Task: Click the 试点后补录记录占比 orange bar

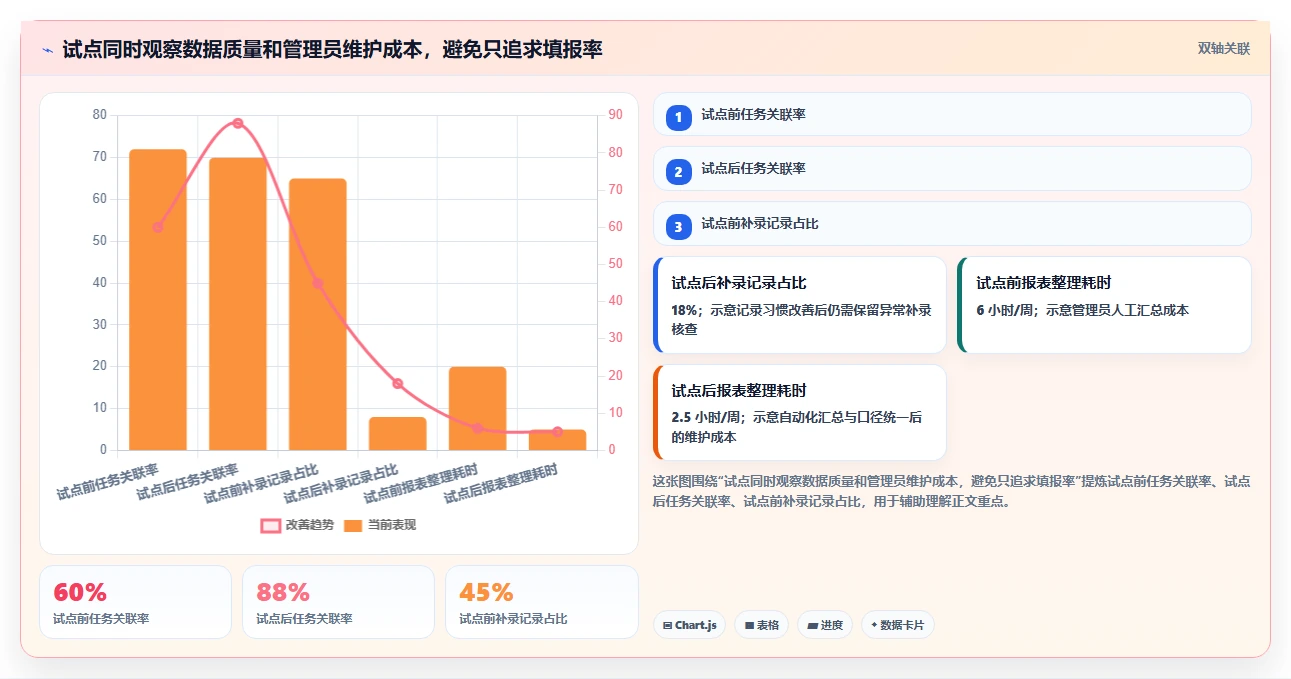Action: click(398, 434)
